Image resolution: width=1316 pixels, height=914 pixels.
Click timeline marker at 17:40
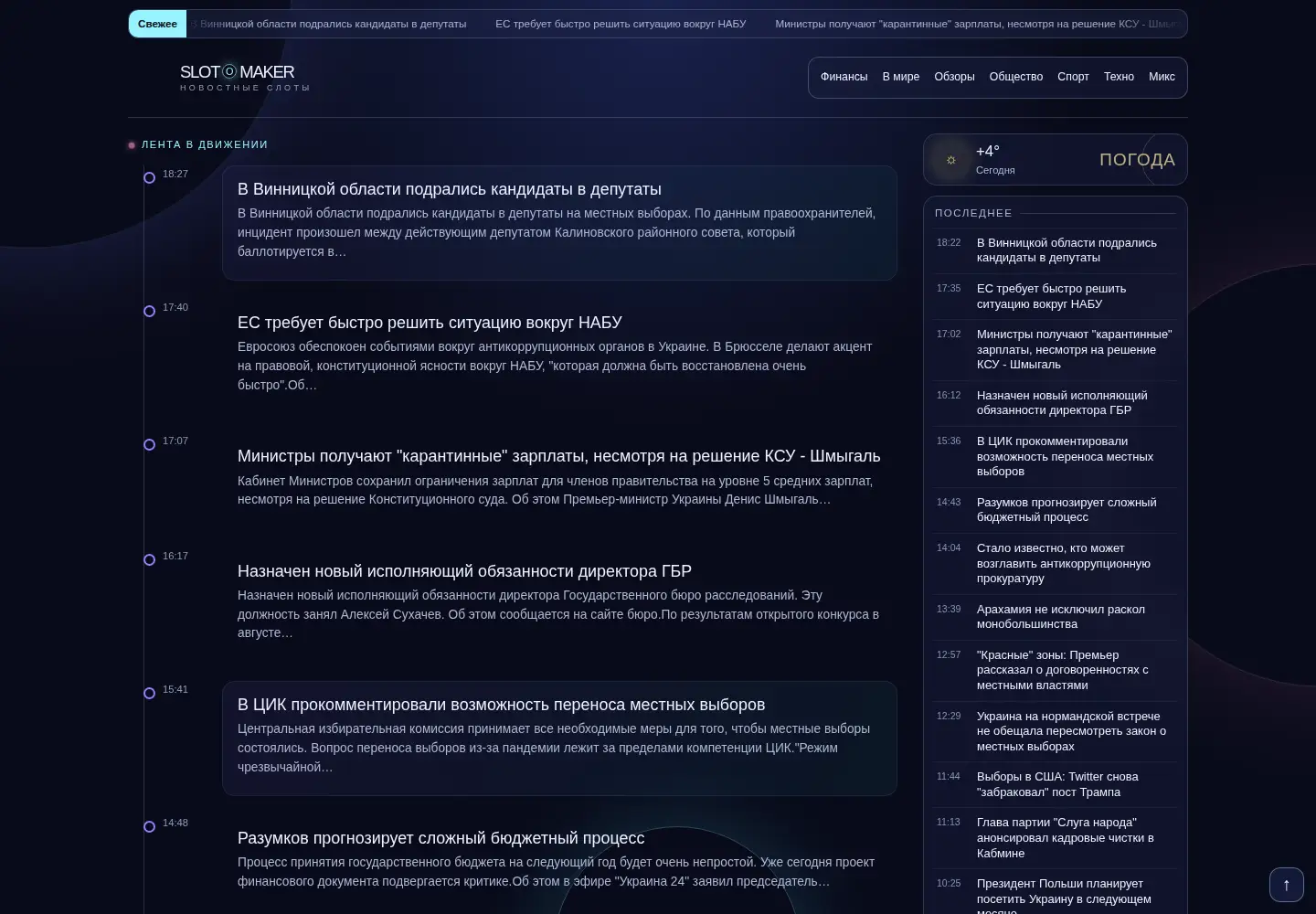(x=149, y=311)
